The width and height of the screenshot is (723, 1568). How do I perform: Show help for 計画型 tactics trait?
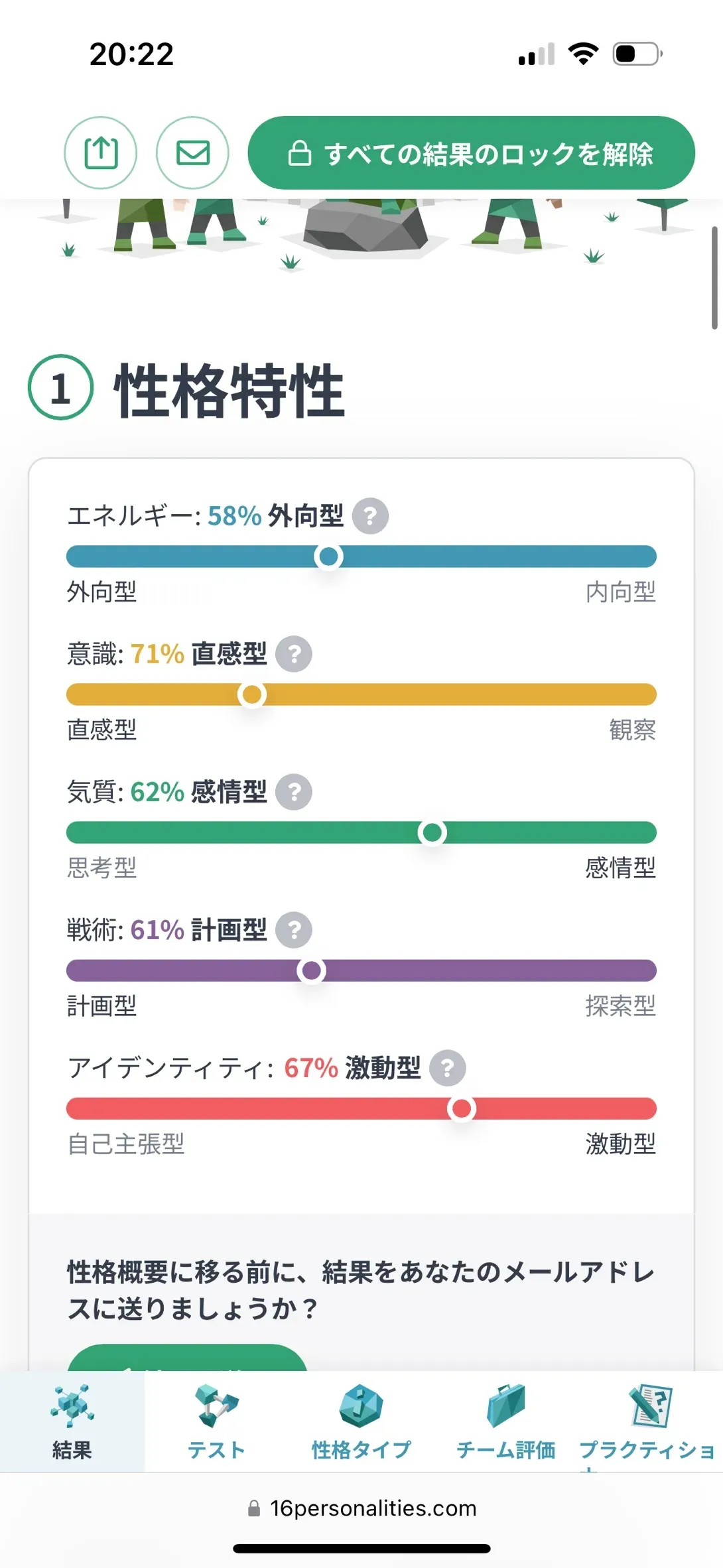coord(294,930)
